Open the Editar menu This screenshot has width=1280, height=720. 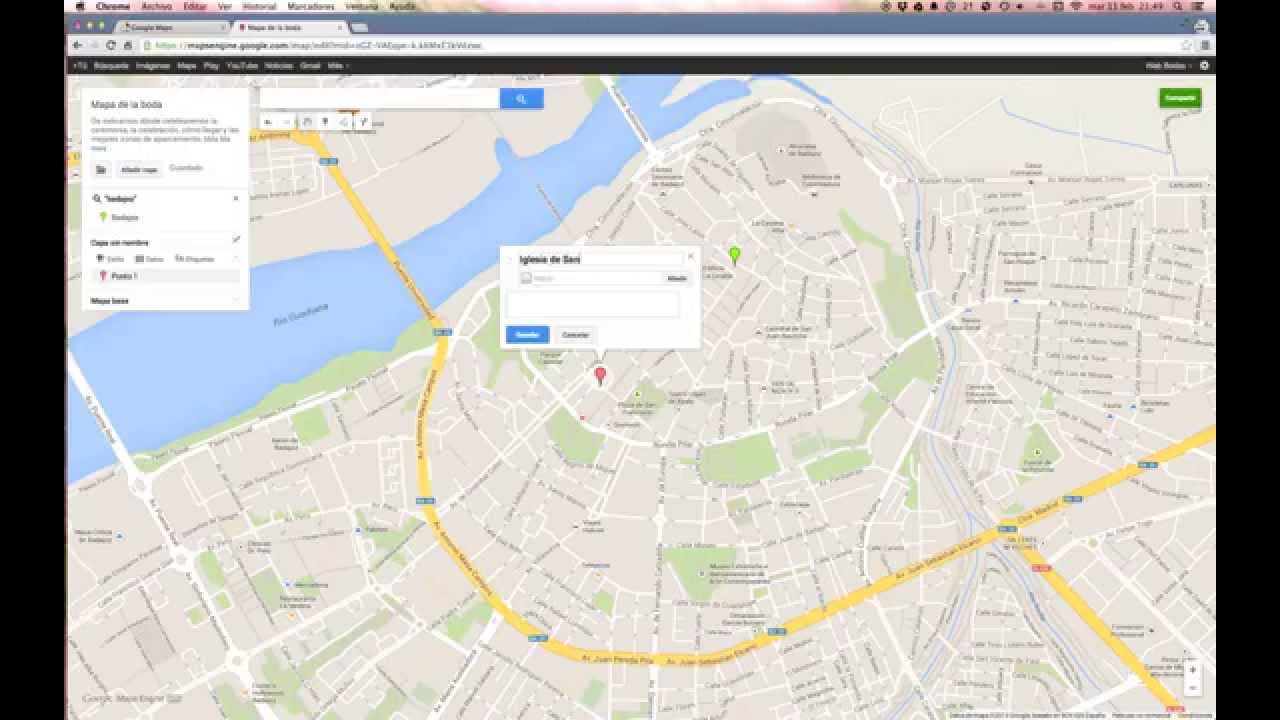(x=194, y=6)
